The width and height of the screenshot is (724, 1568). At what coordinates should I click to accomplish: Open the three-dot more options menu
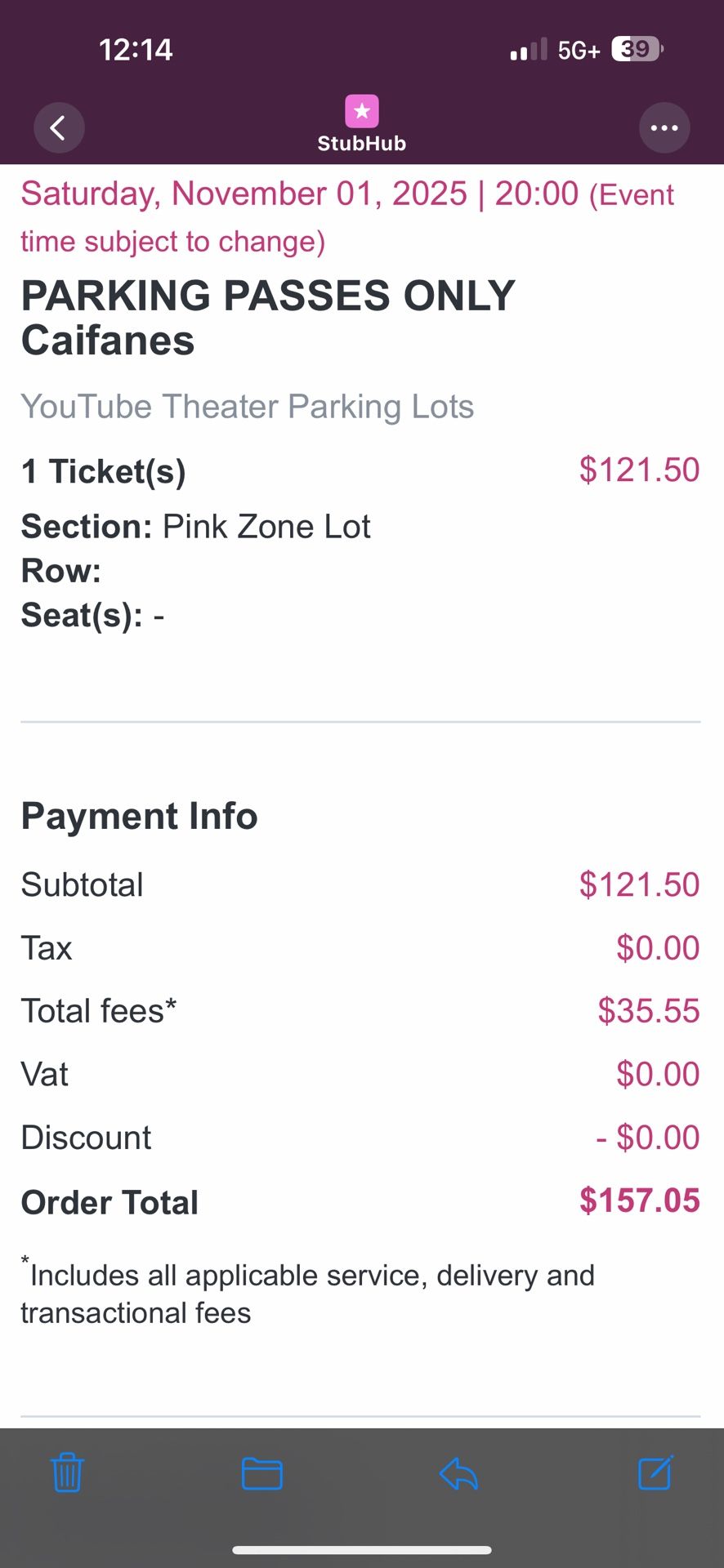[x=664, y=127]
